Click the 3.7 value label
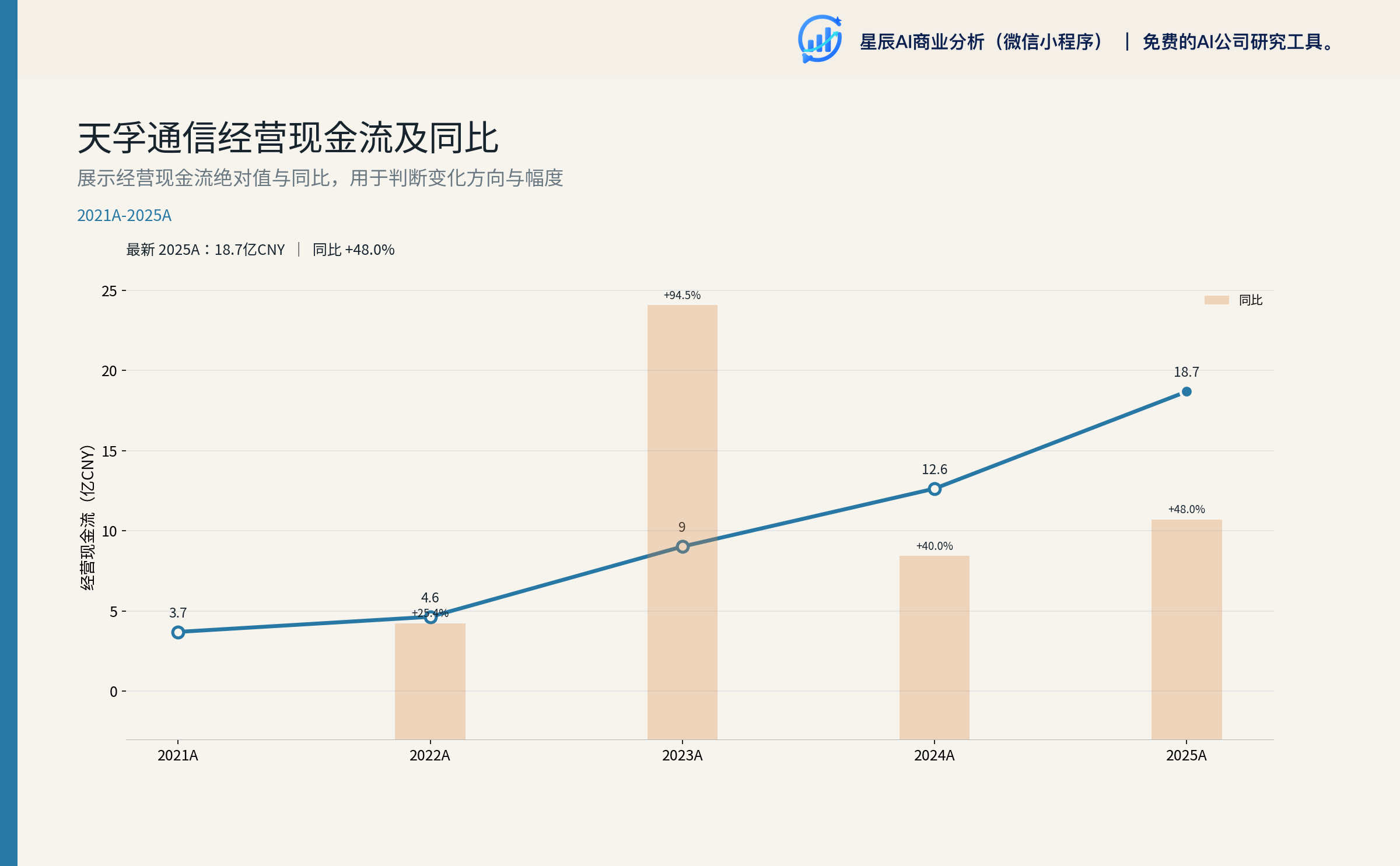 (178, 613)
